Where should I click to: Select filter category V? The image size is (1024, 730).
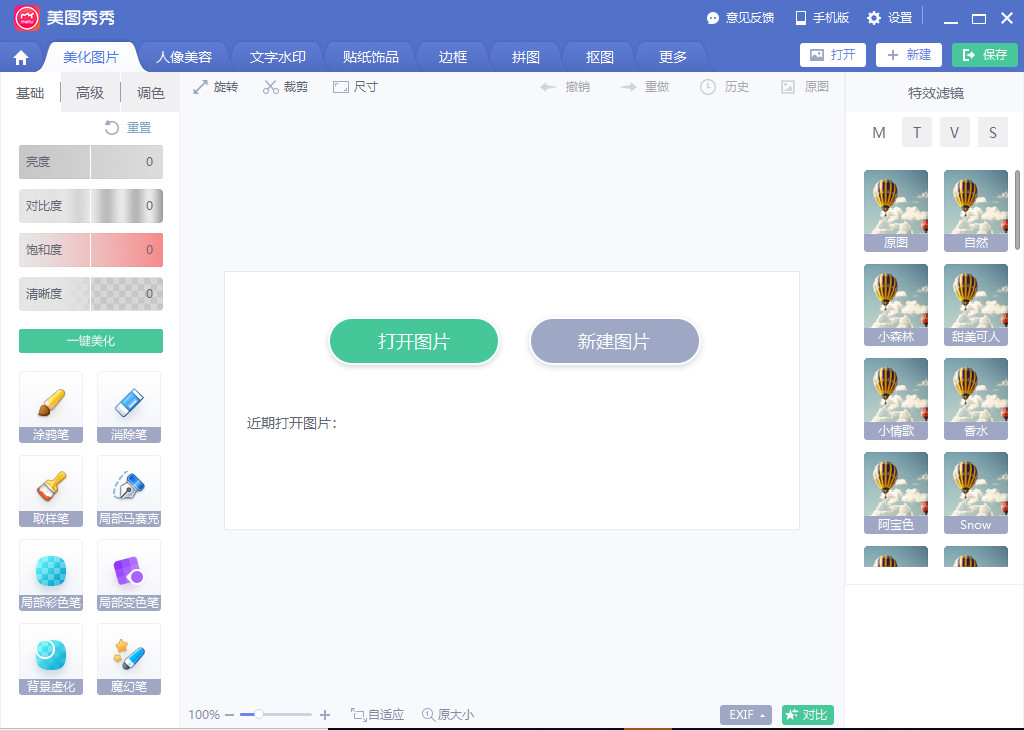click(x=955, y=133)
